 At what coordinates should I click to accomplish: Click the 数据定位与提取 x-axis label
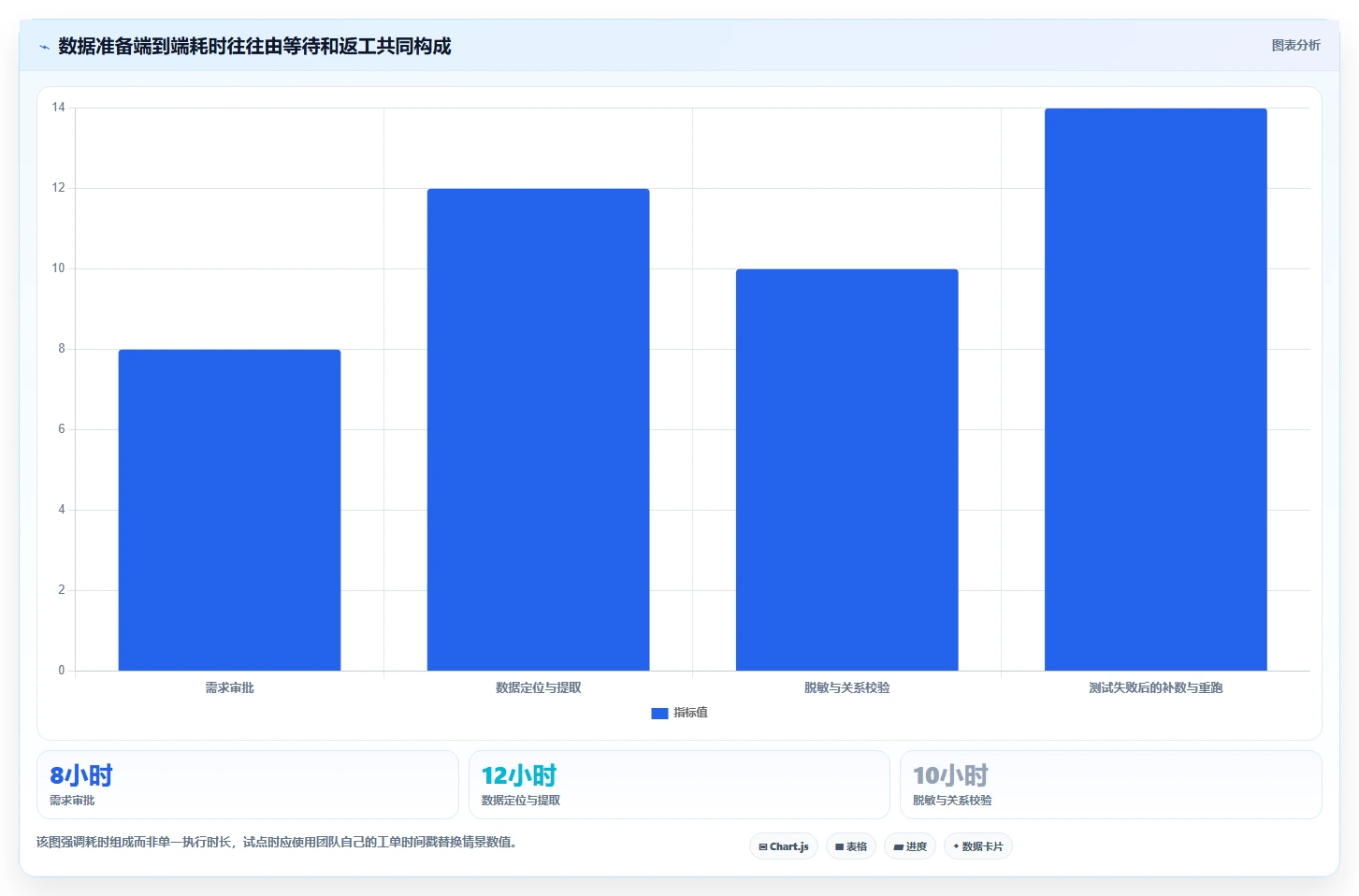click(538, 687)
